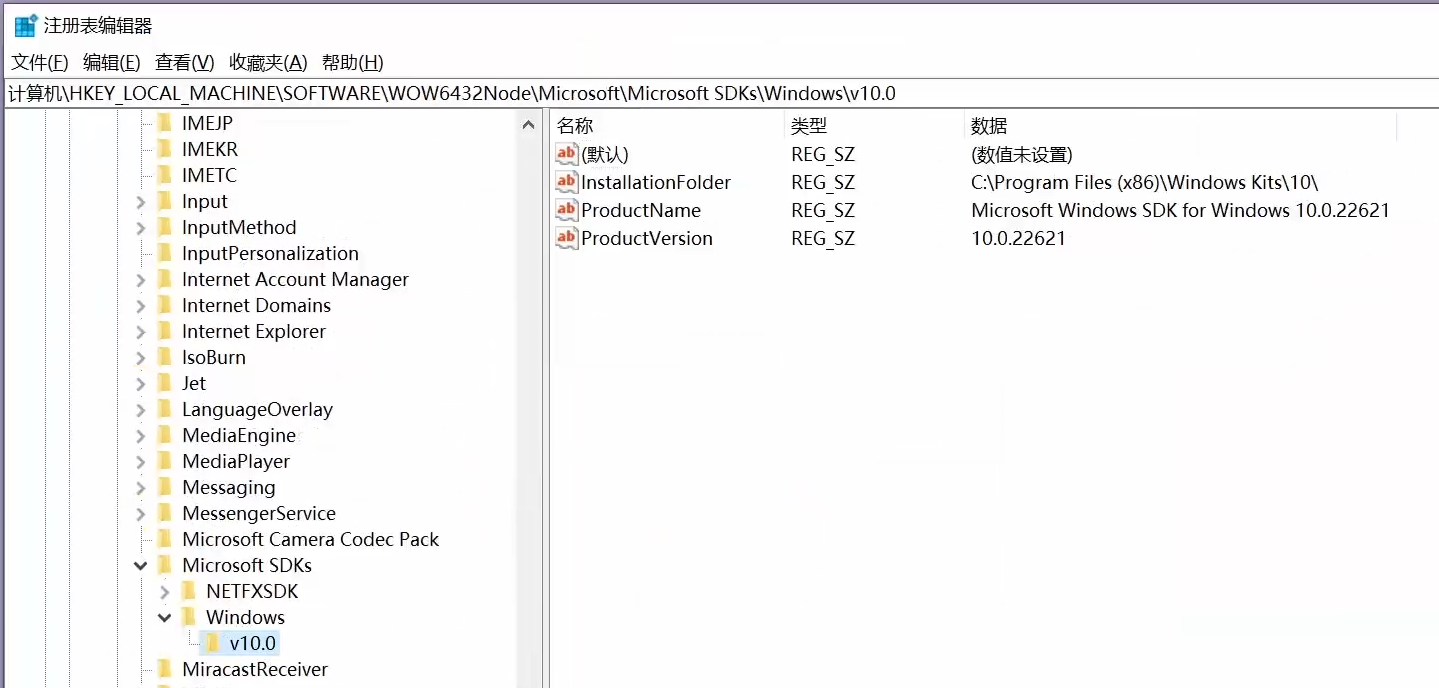Click the string icon beside (默认)
The image size is (1439, 688).
(x=566, y=154)
